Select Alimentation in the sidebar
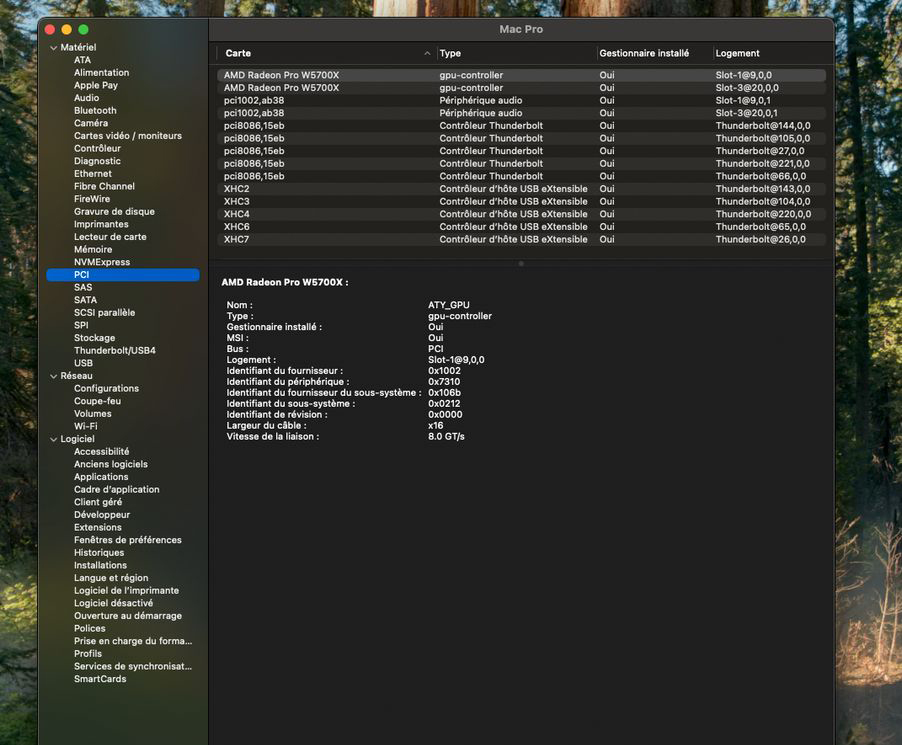 [101, 72]
